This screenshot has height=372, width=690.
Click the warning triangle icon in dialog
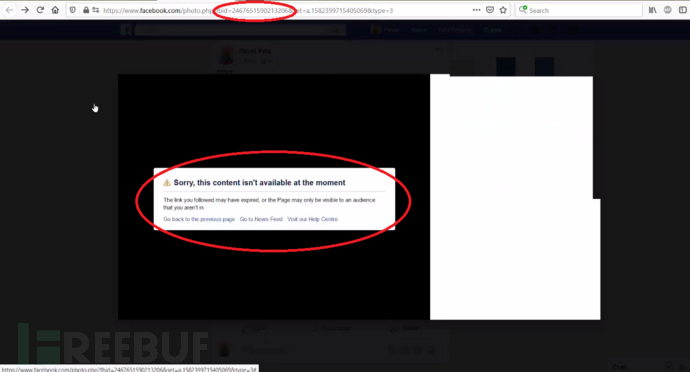point(167,183)
